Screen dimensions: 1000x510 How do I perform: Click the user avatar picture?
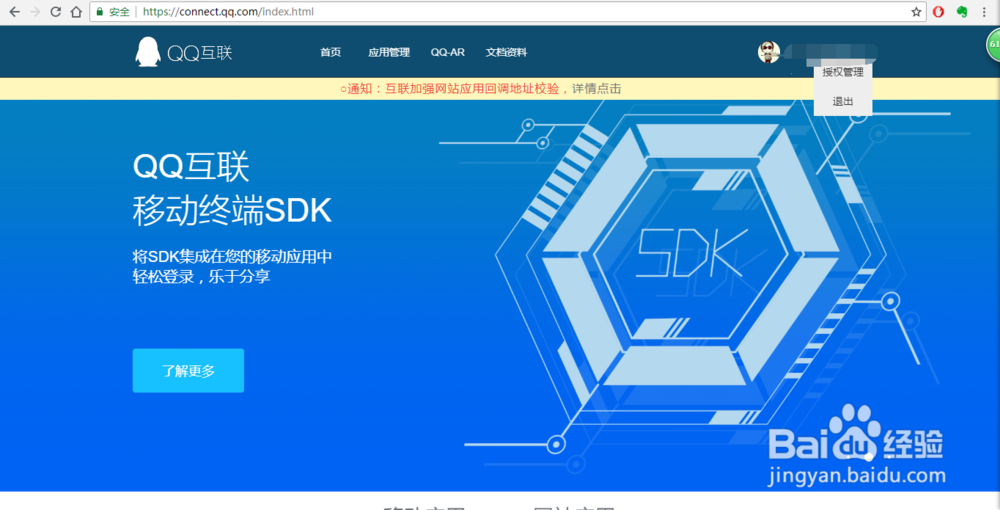click(x=768, y=52)
